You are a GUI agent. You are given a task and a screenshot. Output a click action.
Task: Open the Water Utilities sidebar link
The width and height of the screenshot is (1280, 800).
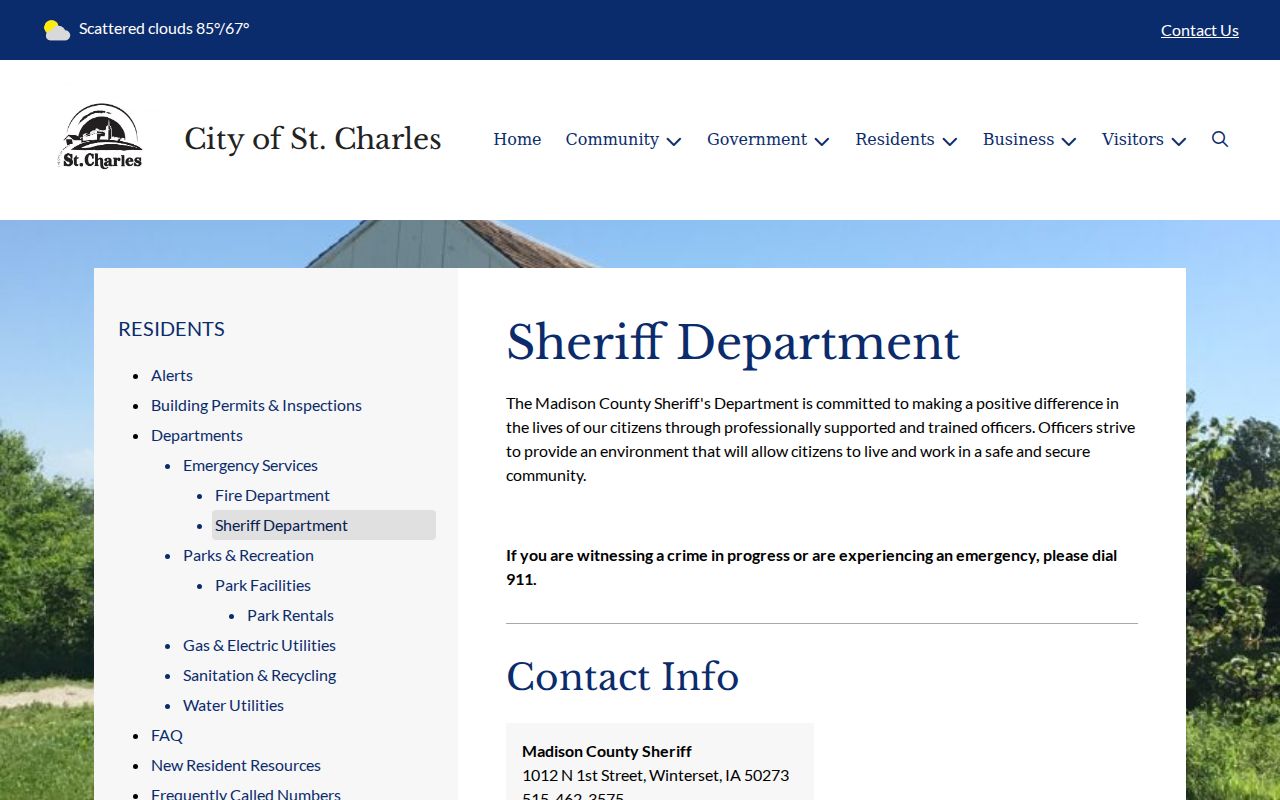pyautogui.click(x=233, y=705)
